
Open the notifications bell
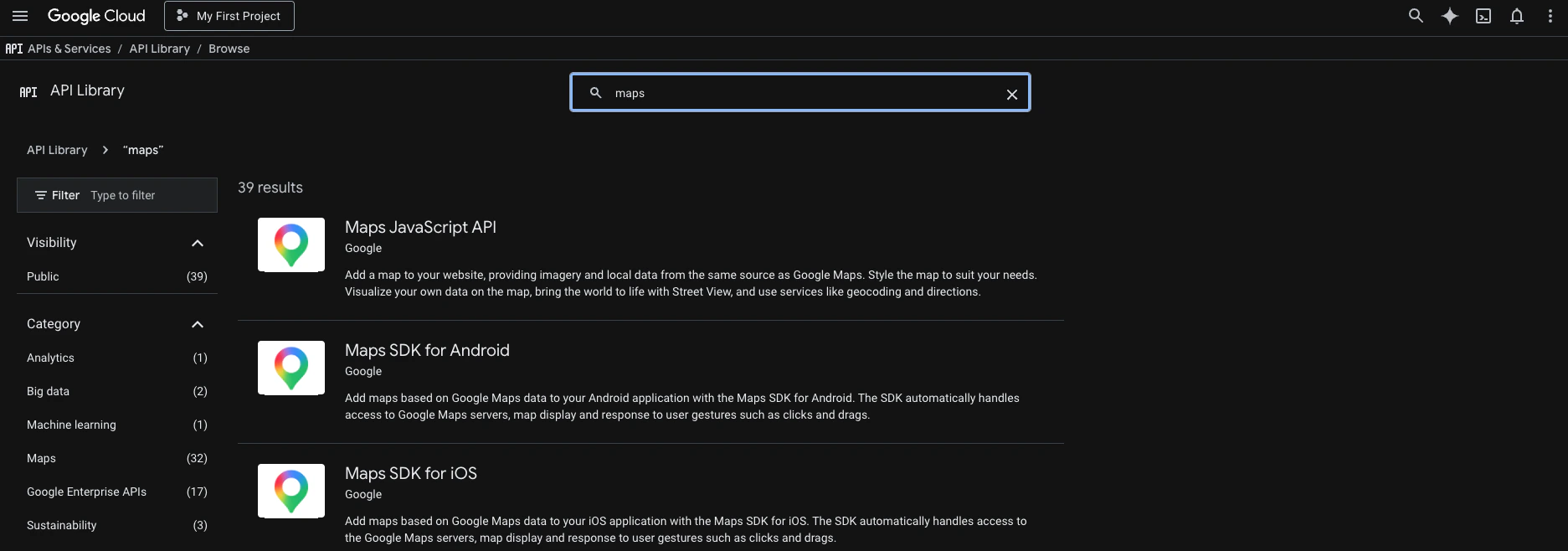click(x=1517, y=16)
